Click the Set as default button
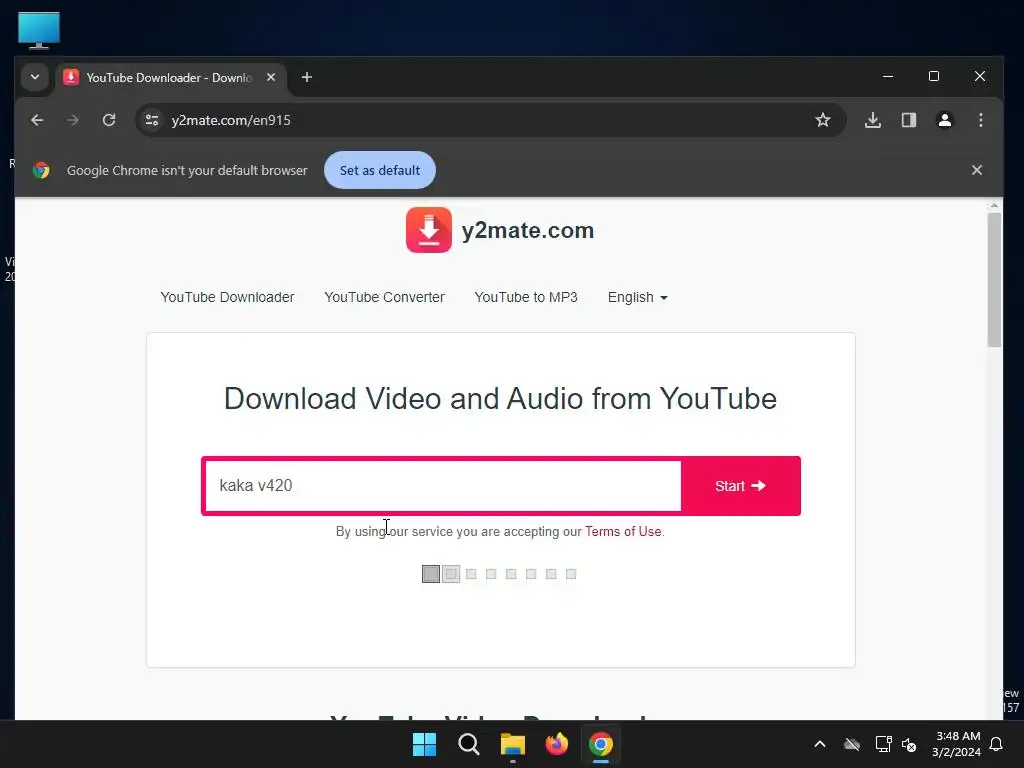Viewport: 1024px width, 768px height. point(379,170)
